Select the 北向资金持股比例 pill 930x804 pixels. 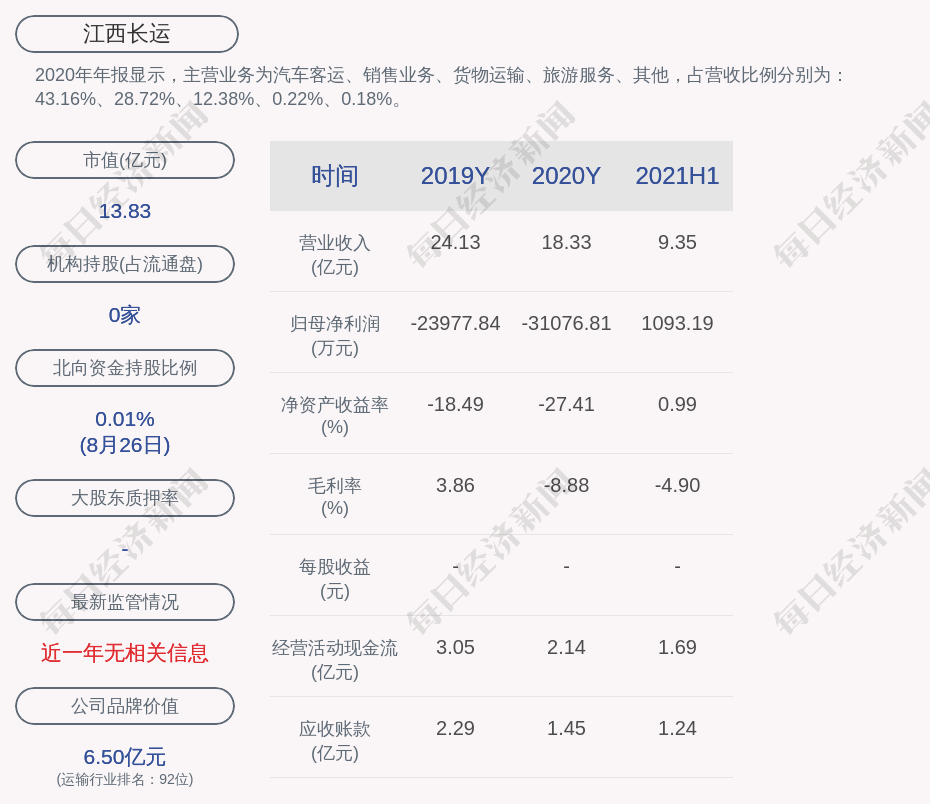pyautogui.click(x=125, y=368)
